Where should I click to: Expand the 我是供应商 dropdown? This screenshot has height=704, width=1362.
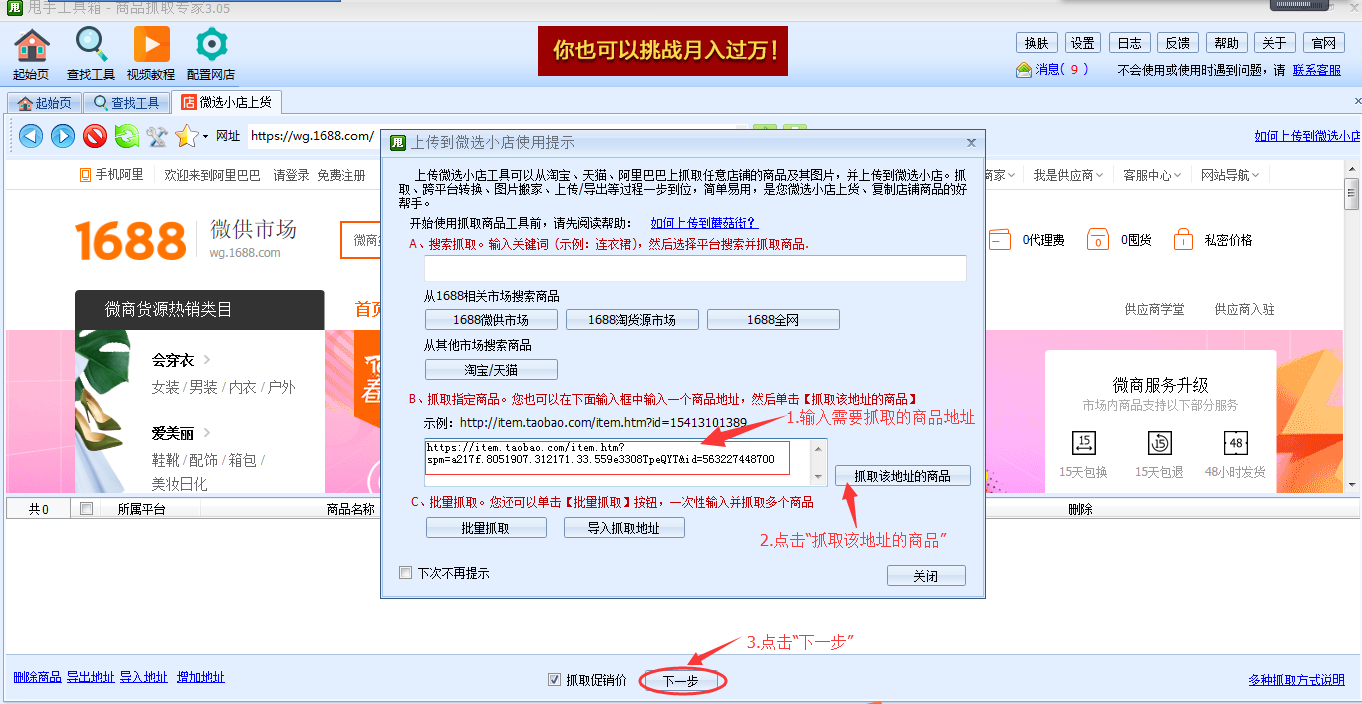[x=1099, y=175]
